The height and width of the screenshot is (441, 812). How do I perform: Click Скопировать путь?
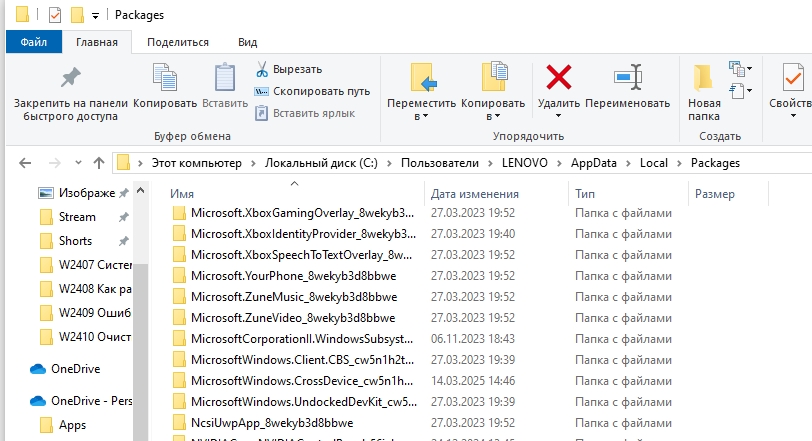click(x=312, y=91)
